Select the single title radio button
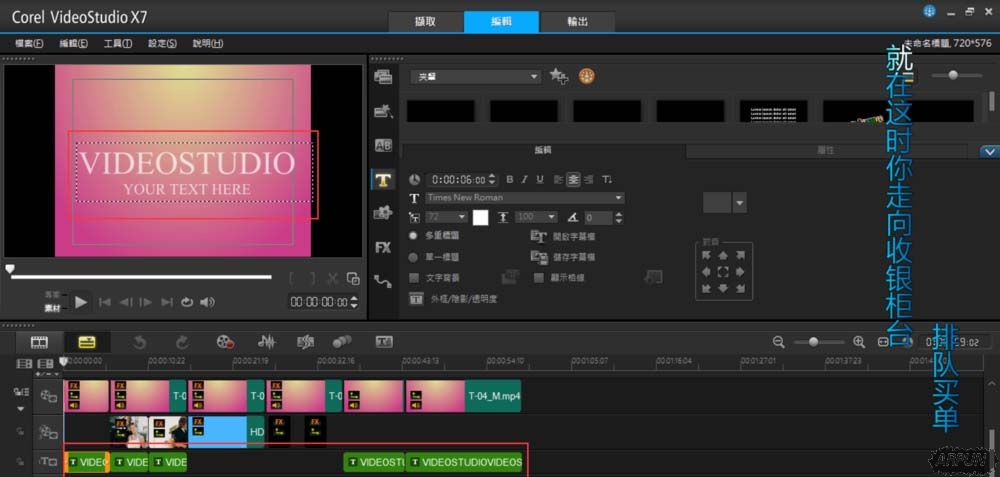Screen dimensions: 1000x477 [x=414, y=257]
